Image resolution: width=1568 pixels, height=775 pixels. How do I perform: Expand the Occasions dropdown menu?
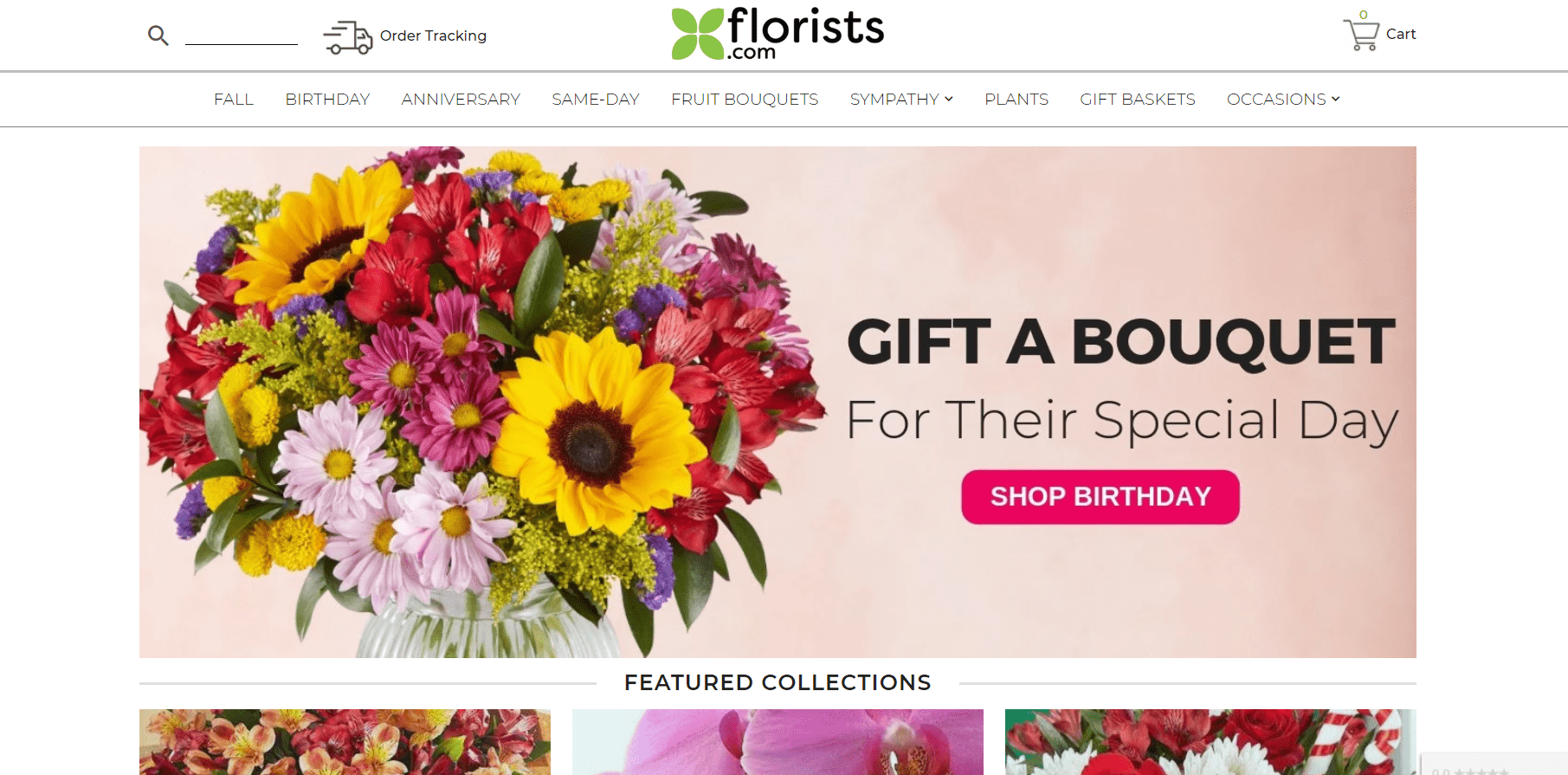[1283, 100]
